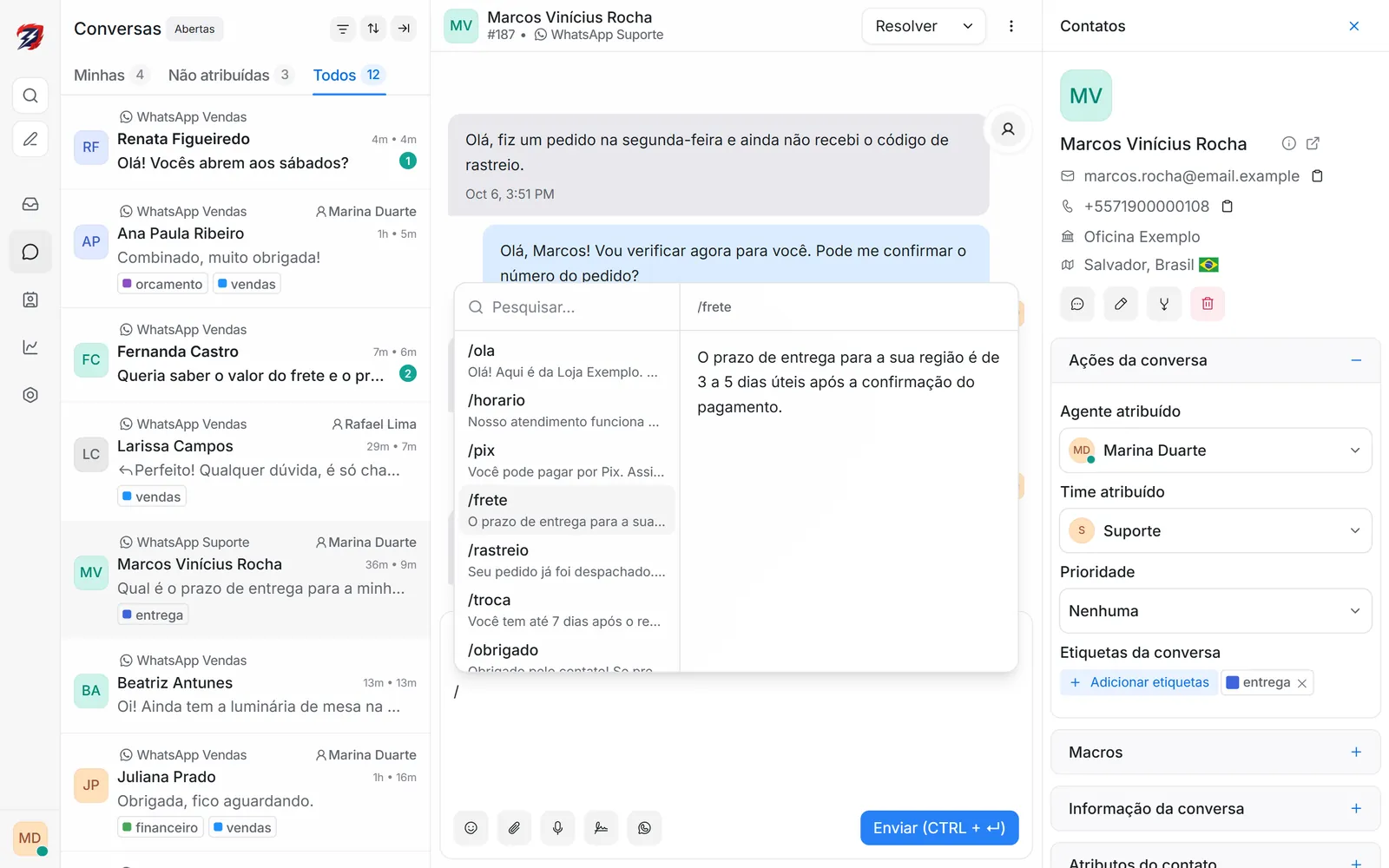Click Adicionar etiquetas button

coord(1139,682)
